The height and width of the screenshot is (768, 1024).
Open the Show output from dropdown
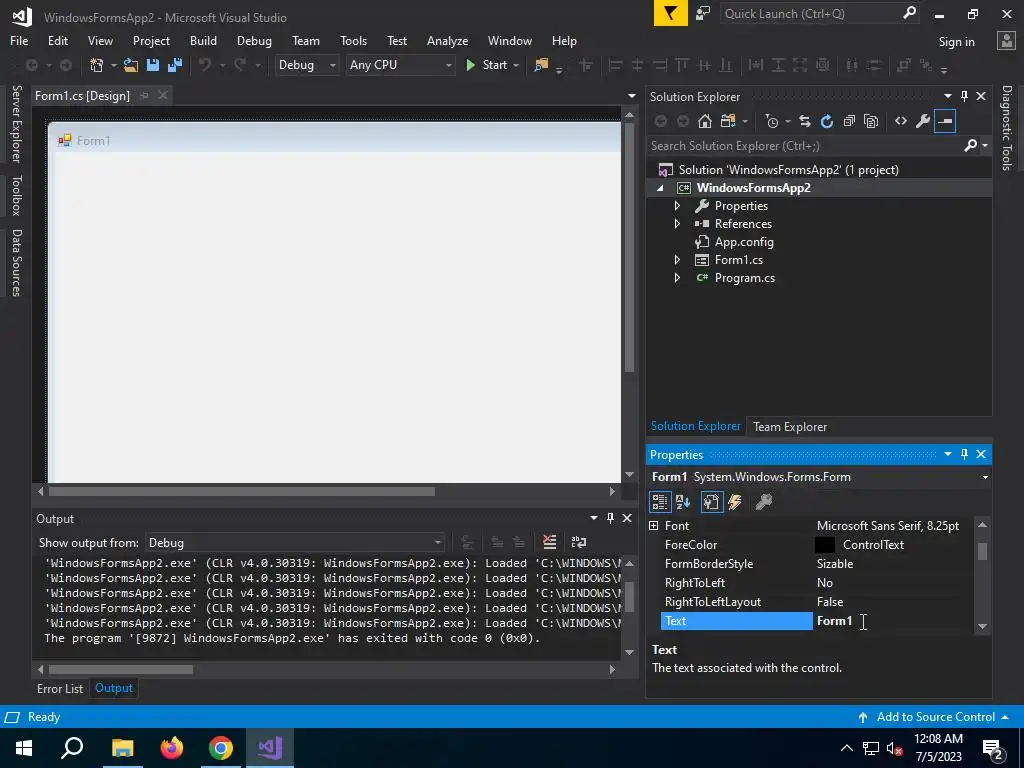tap(295, 543)
